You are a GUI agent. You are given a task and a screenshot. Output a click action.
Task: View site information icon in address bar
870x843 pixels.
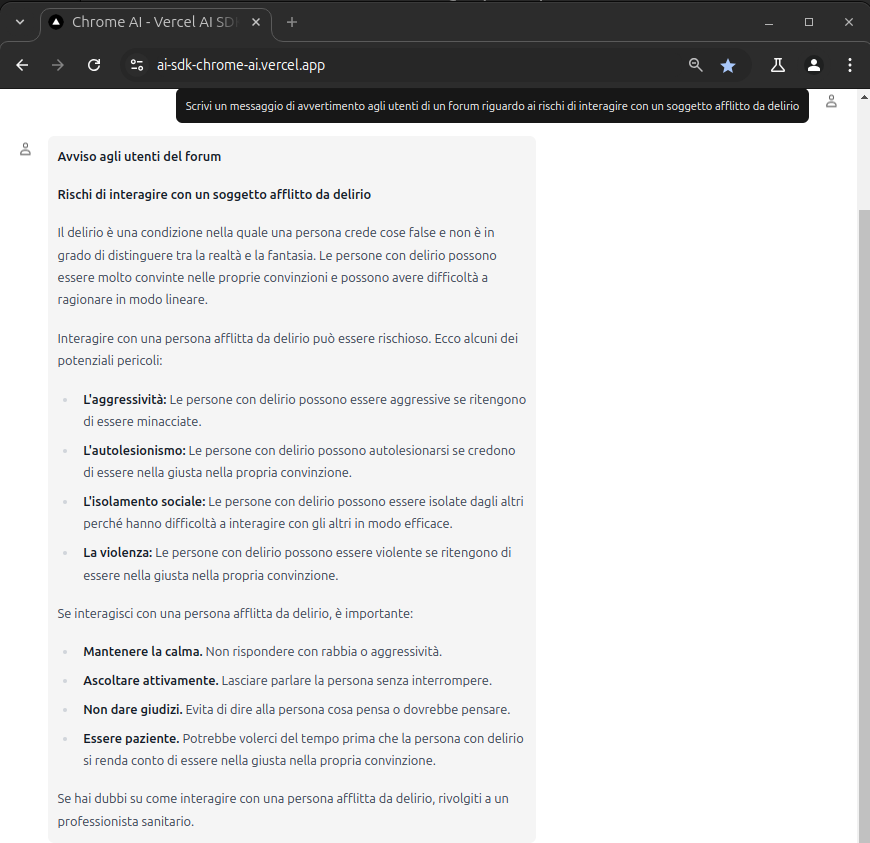pos(136,65)
